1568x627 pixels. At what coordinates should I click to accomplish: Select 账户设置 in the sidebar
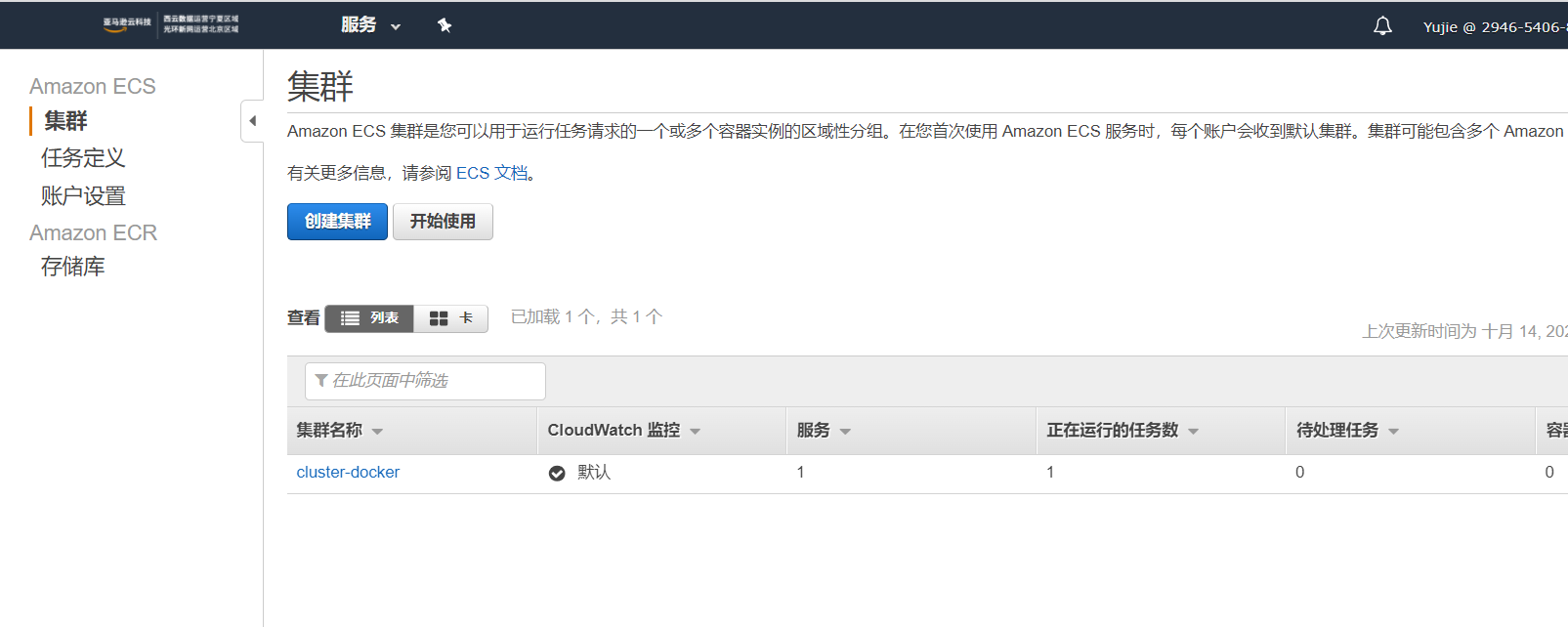coord(83,196)
